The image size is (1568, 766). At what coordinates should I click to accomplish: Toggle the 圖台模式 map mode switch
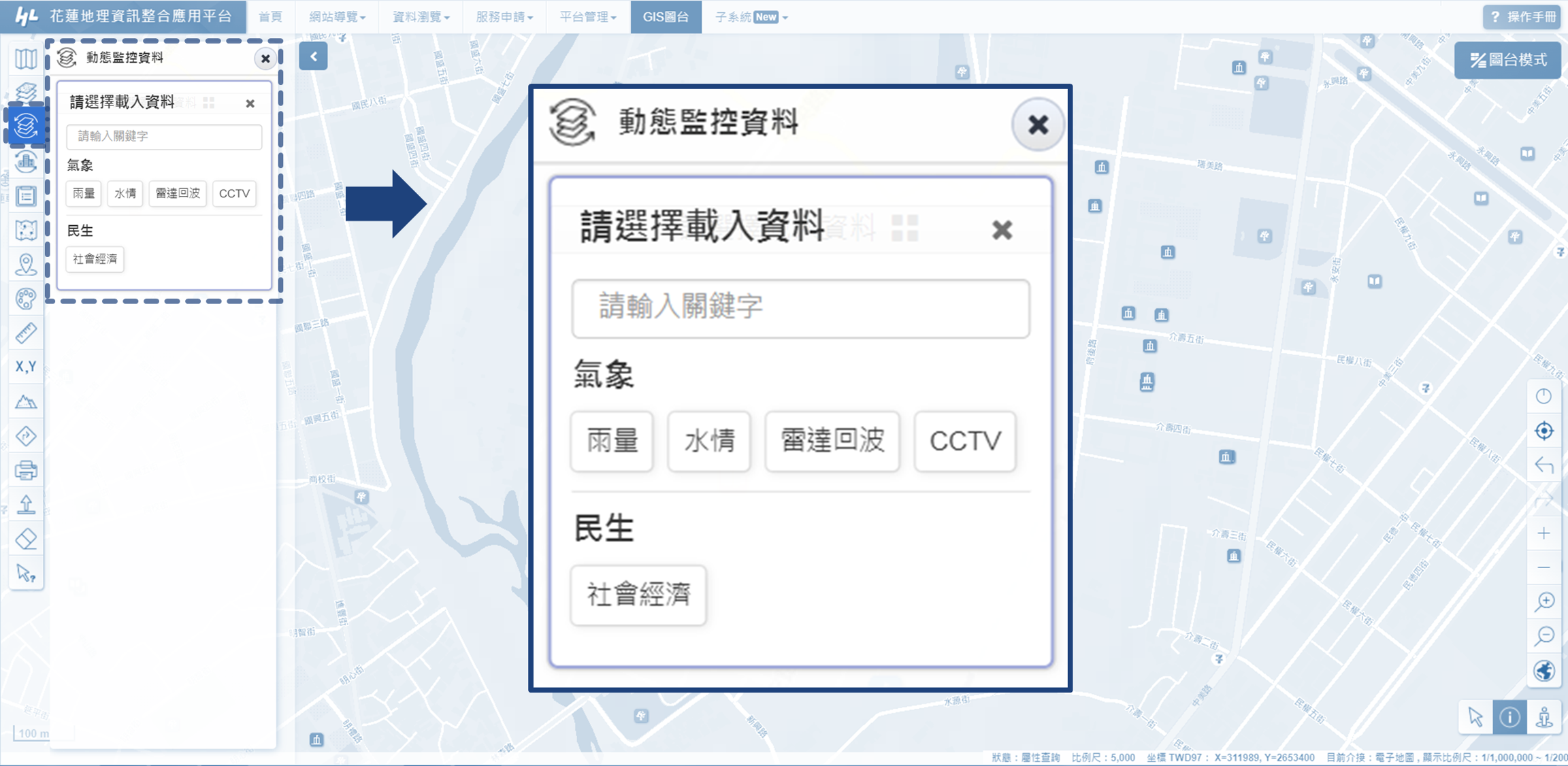coord(1508,61)
